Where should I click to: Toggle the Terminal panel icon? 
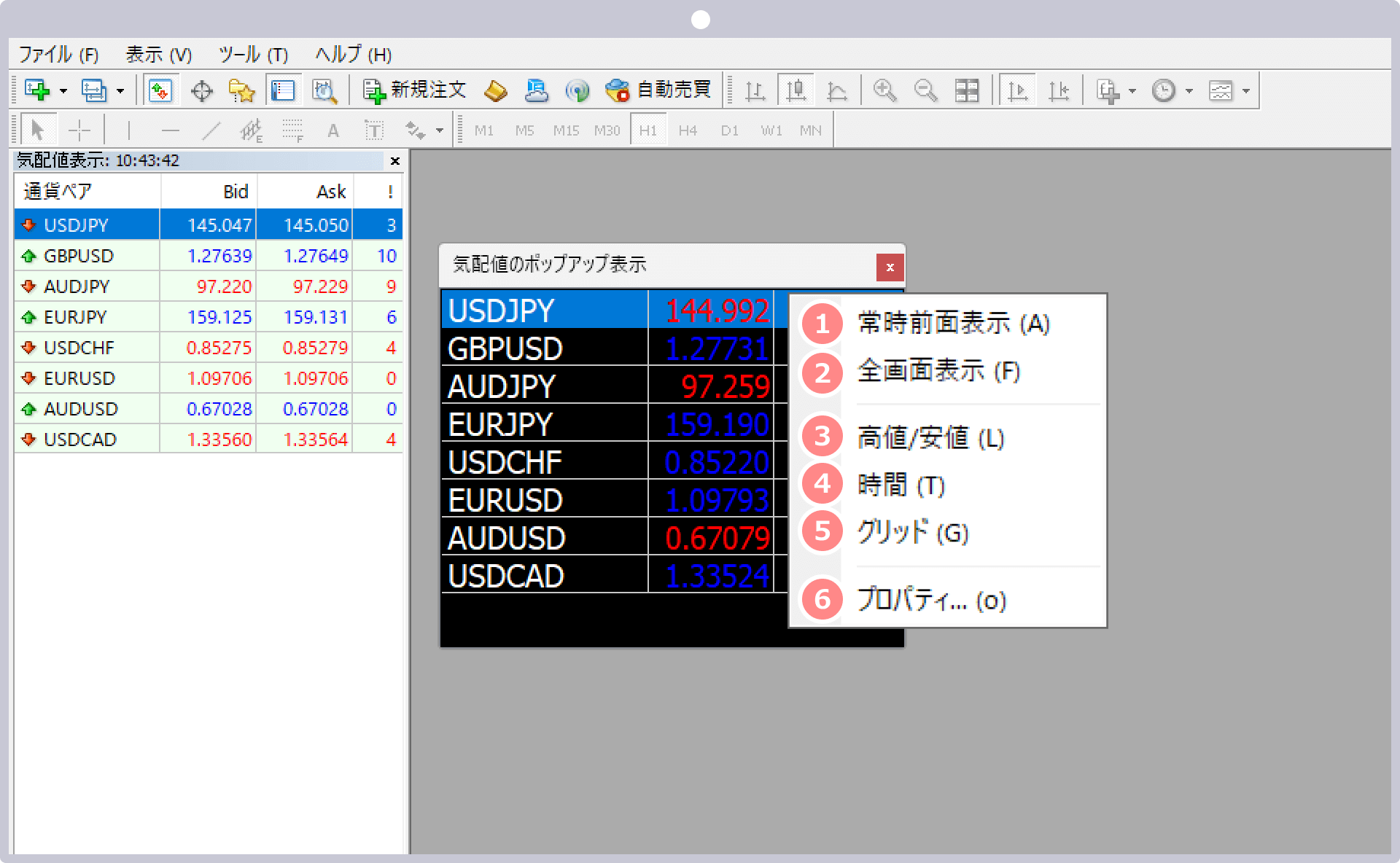283,90
